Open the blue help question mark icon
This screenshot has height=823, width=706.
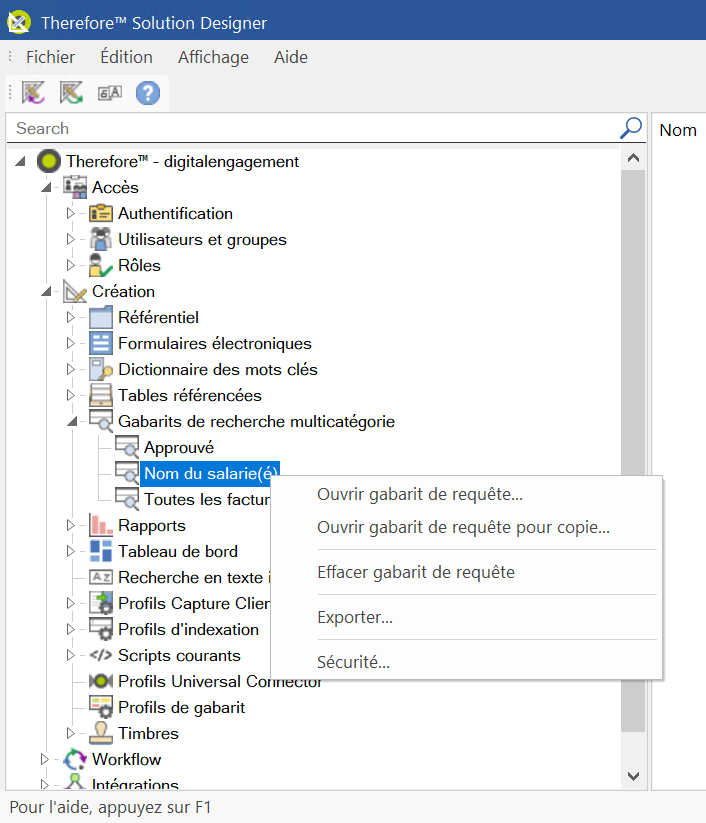pyautogui.click(x=148, y=93)
